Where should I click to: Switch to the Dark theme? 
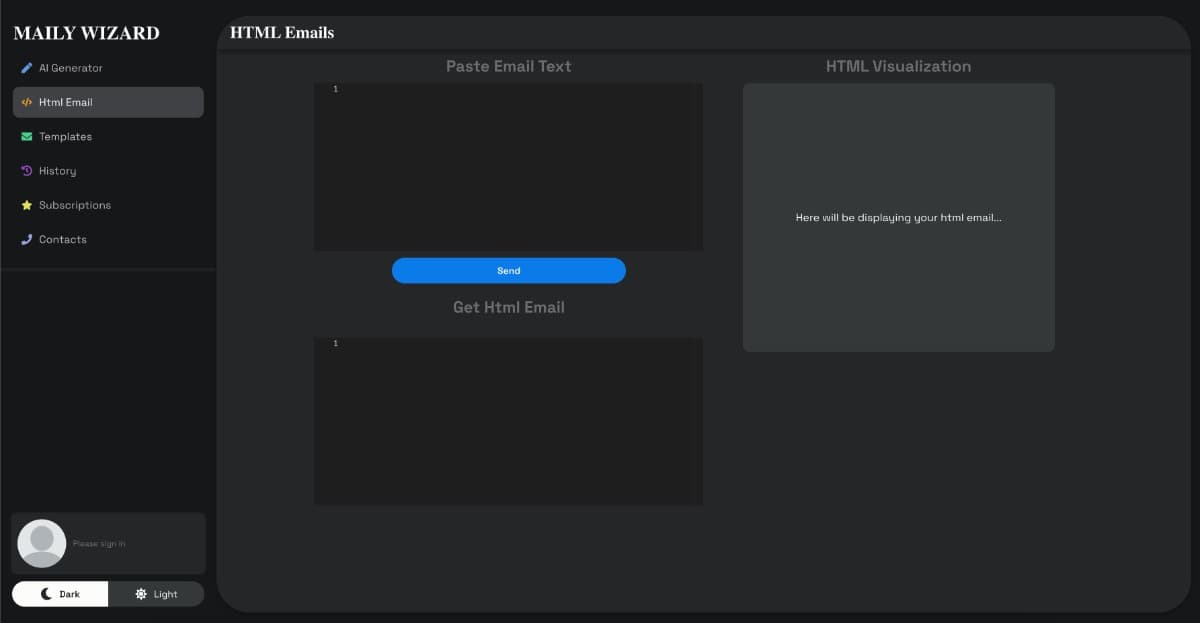pos(60,594)
